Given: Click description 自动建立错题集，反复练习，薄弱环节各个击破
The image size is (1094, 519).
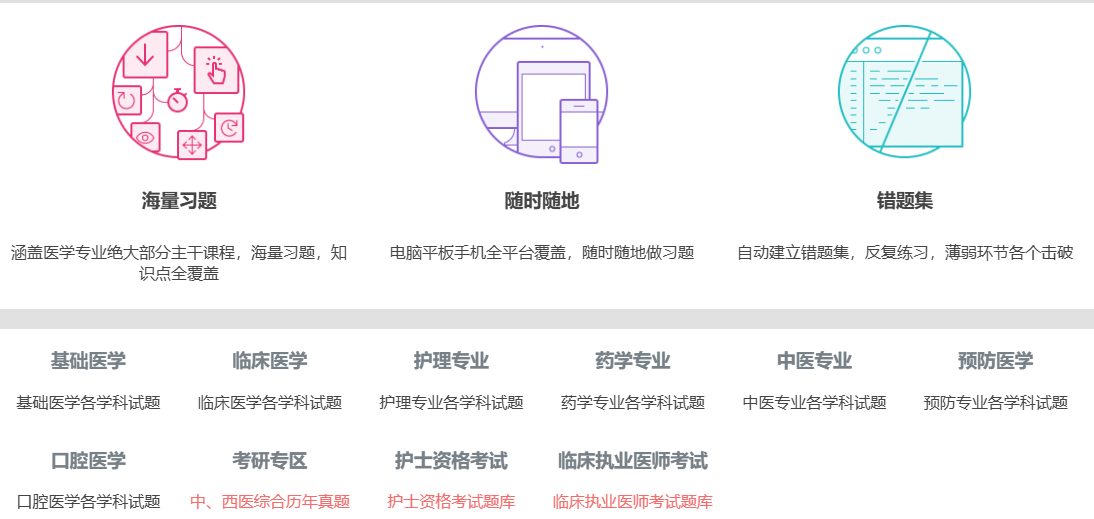Looking at the screenshot, I should pyautogui.click(x=905, y=253).
